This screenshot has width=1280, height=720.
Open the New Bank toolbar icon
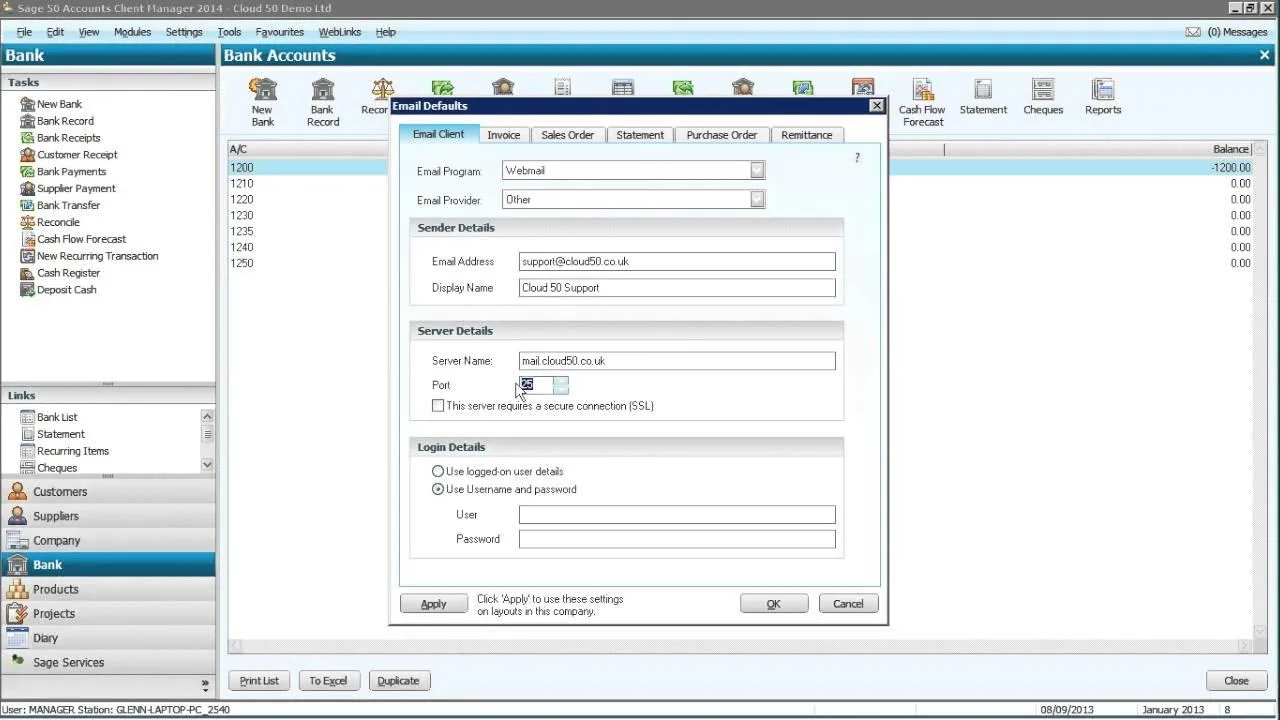click(262, 102)
